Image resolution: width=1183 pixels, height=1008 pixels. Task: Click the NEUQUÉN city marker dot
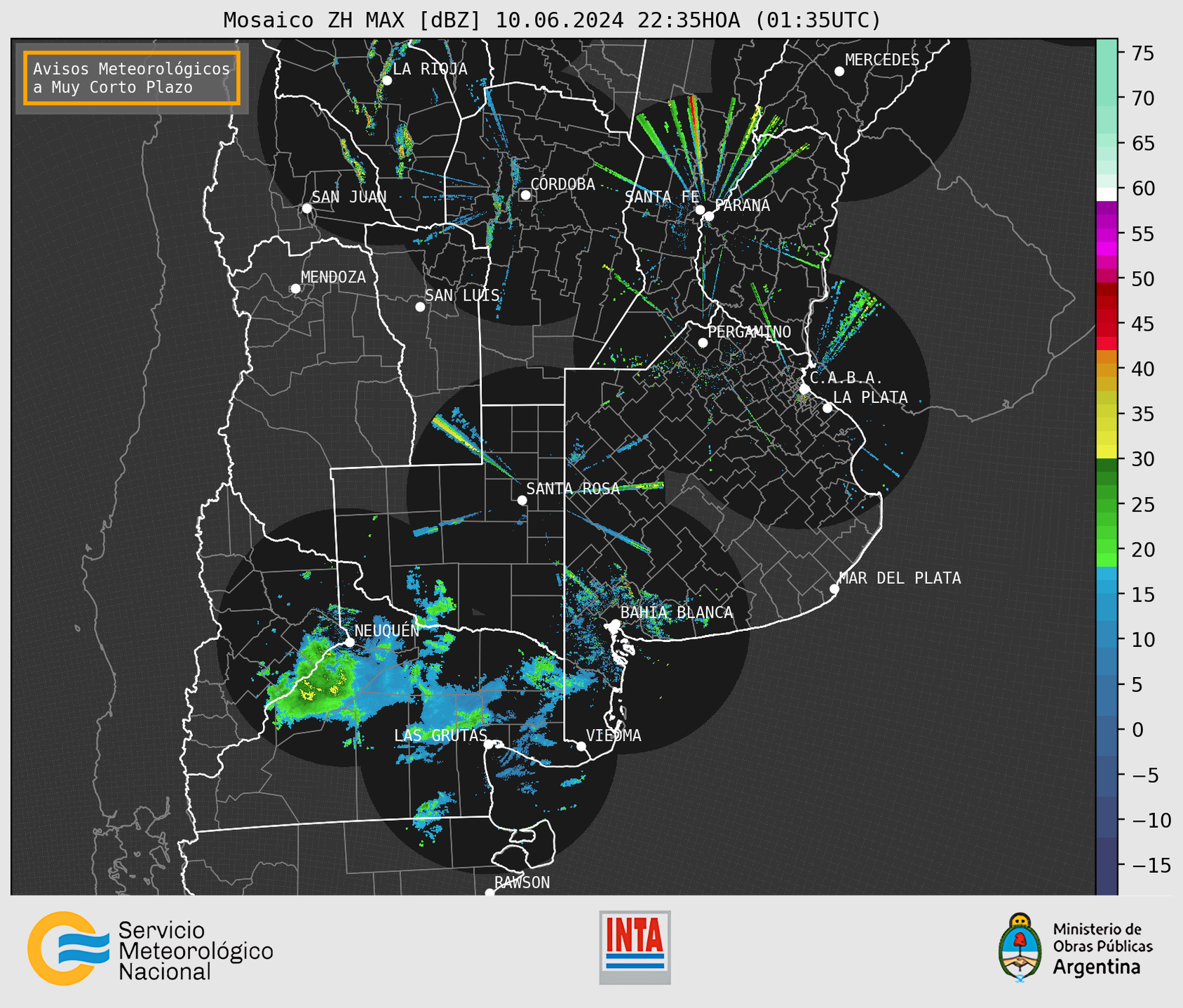click(x=349, y=642)
